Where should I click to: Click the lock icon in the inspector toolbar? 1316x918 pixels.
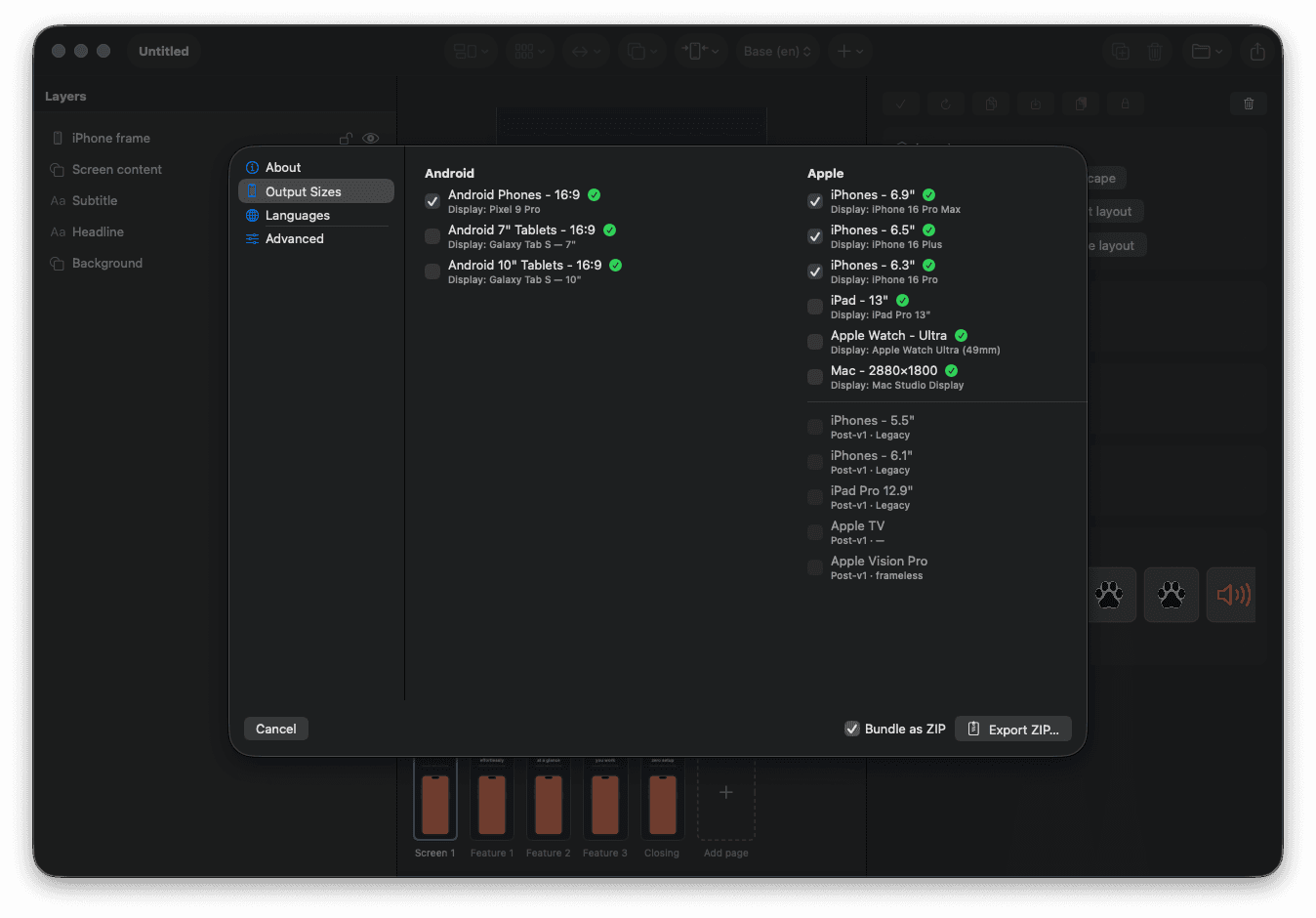tap(1125, 104)
